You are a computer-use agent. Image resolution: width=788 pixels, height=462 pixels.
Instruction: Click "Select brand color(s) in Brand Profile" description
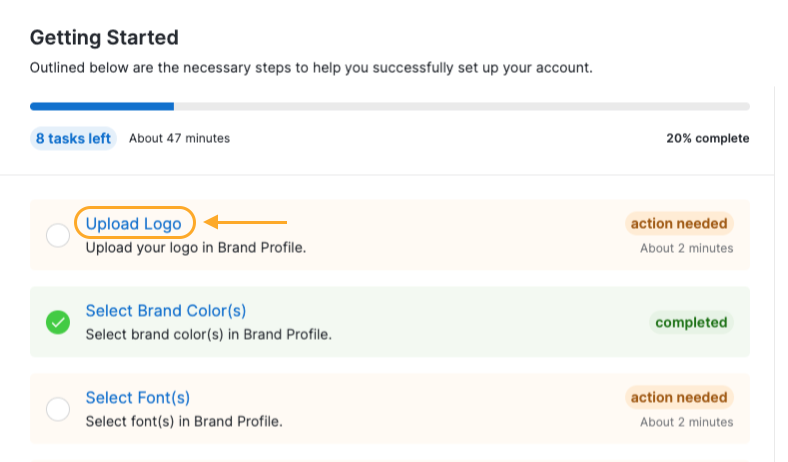point(208,334)
